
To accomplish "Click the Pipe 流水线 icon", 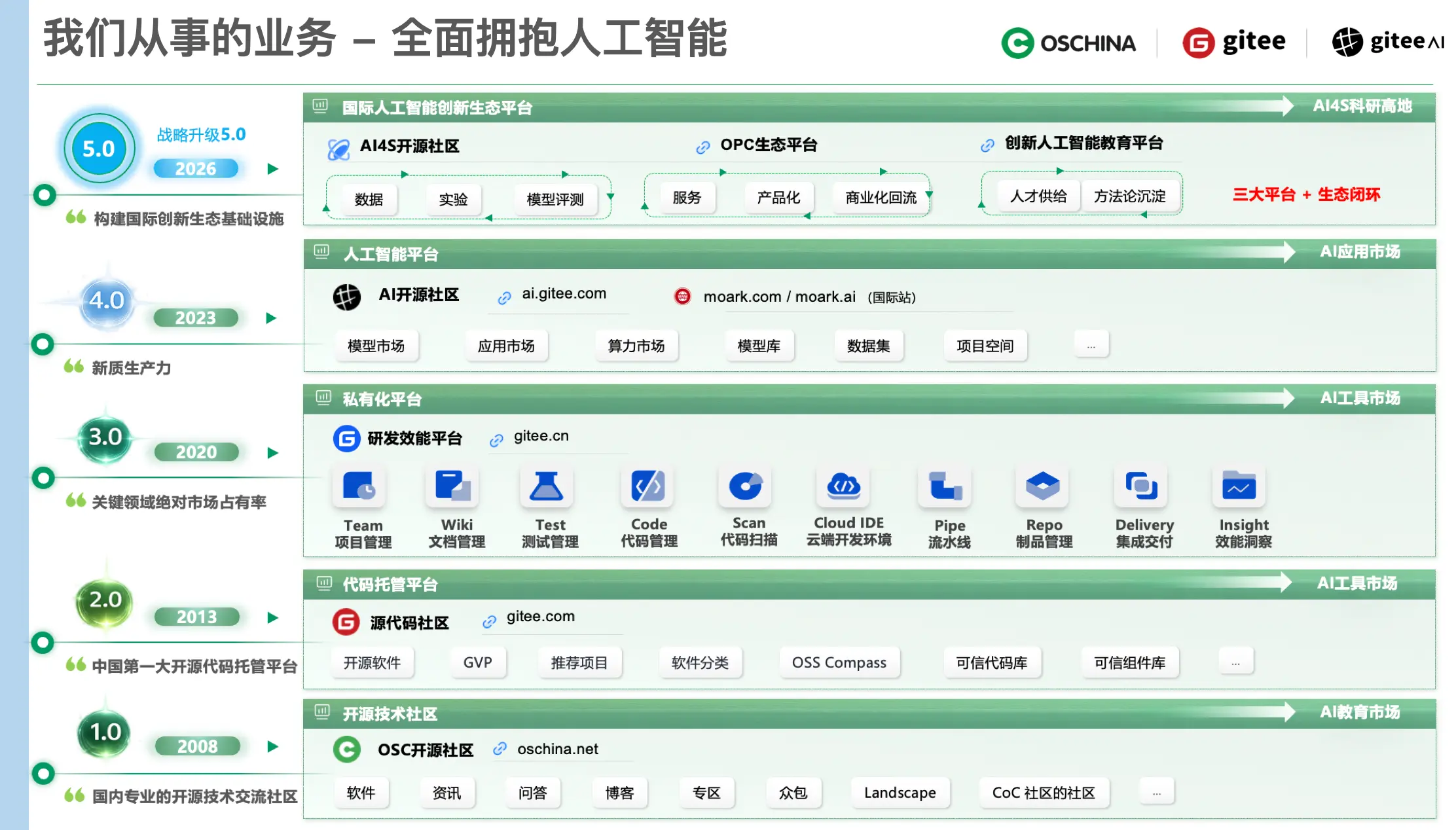I will pyautogui.click(x=945, y=487).
